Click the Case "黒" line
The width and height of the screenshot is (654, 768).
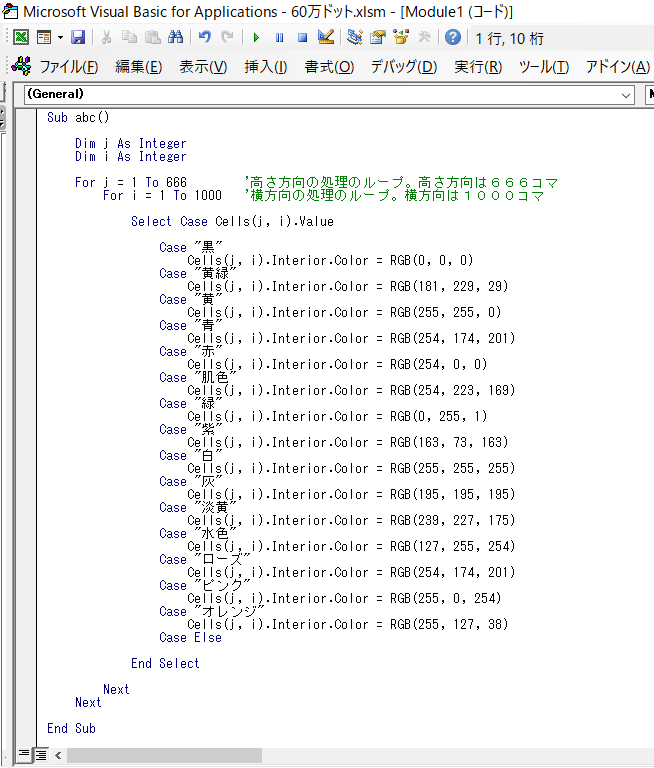coord(191,247)
